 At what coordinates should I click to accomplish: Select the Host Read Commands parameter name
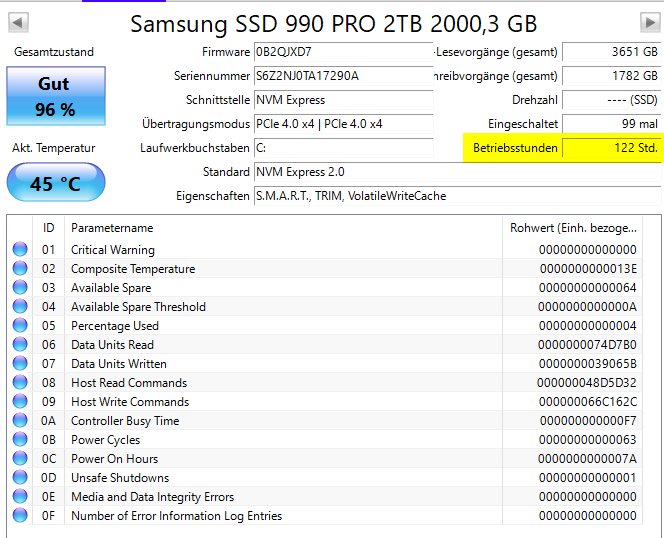(129, 383)
